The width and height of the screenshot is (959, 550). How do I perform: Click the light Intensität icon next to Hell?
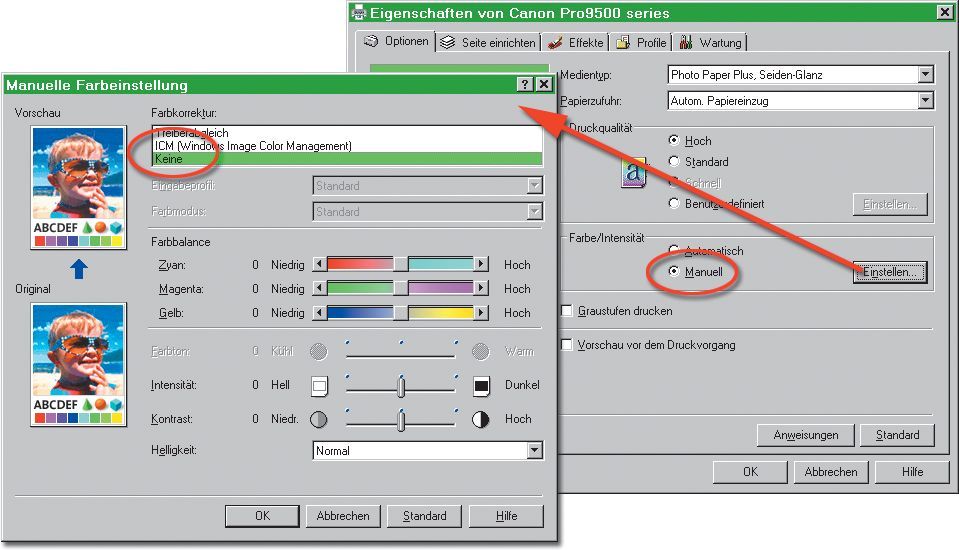(x=319, y=385)
